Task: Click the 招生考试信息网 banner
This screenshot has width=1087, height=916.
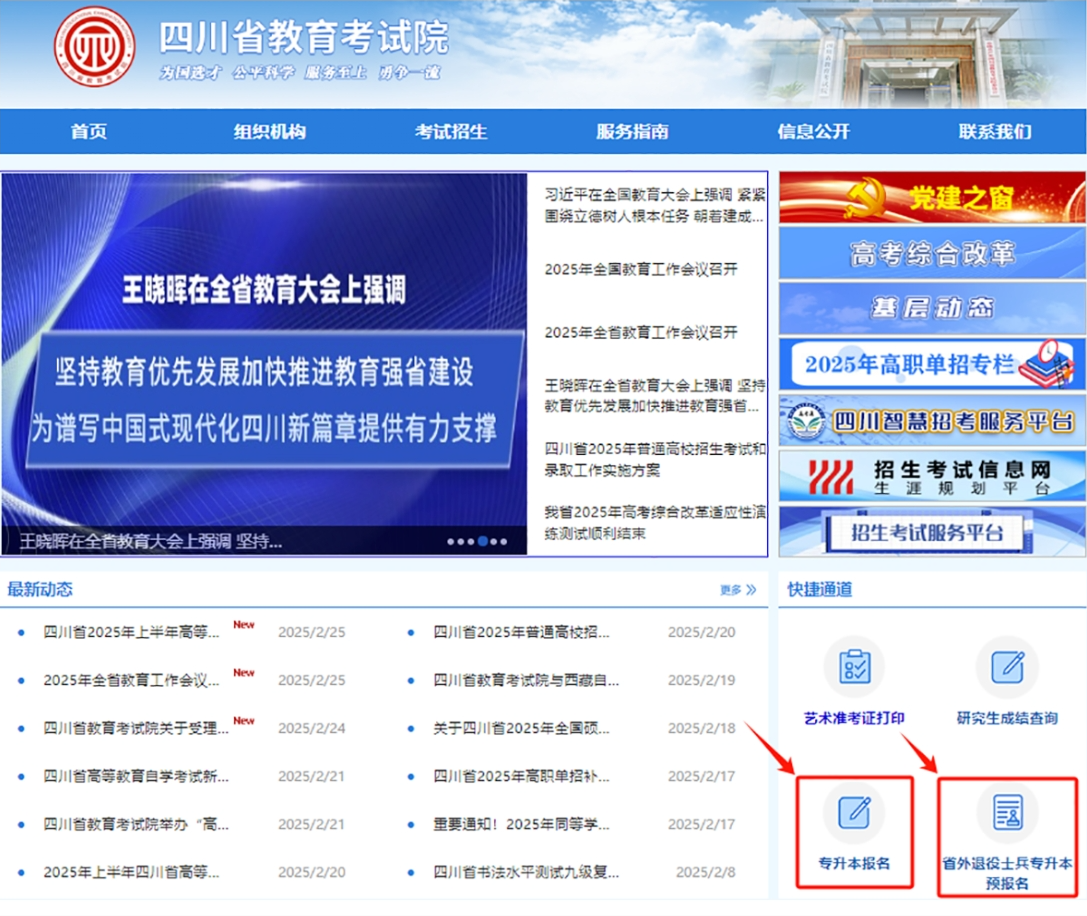Action: click(x=931, y=475)
